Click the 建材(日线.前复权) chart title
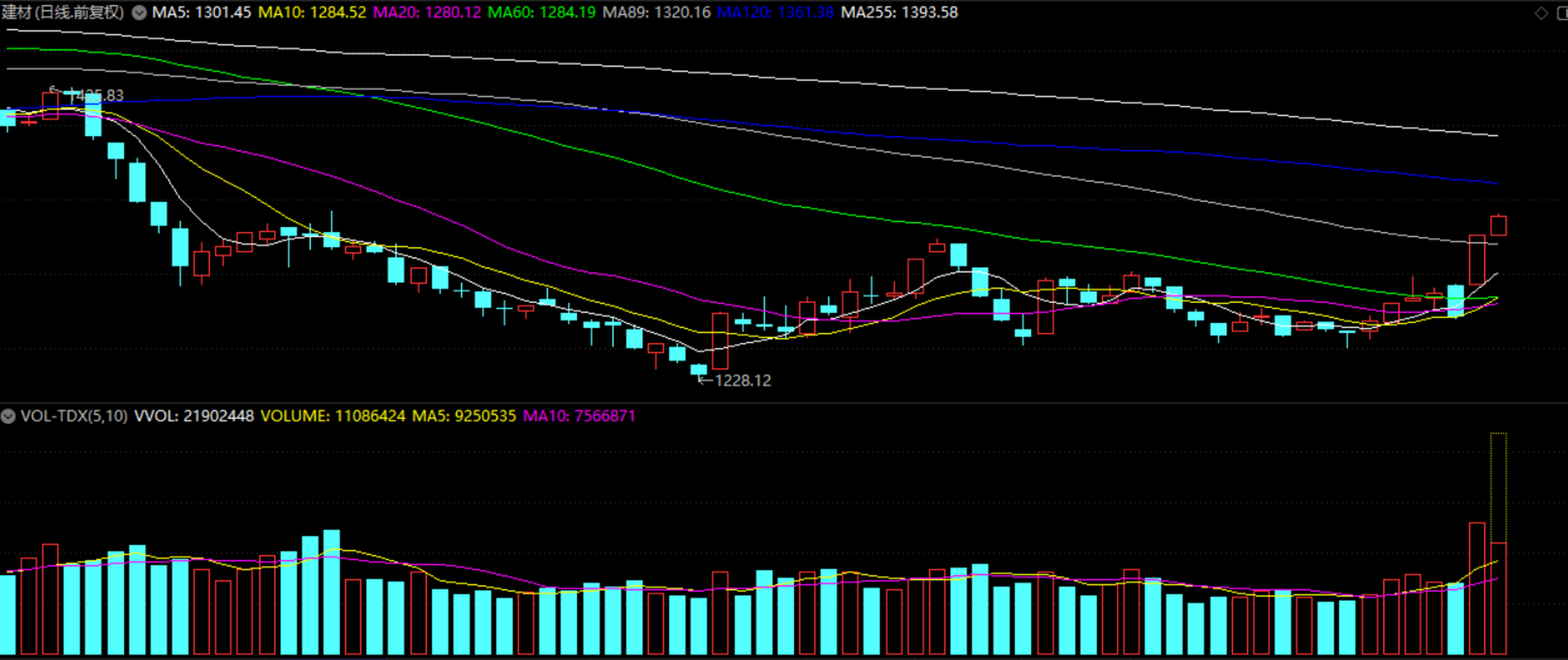This screenshot has width=1568, height=660. tap(63, 12)
